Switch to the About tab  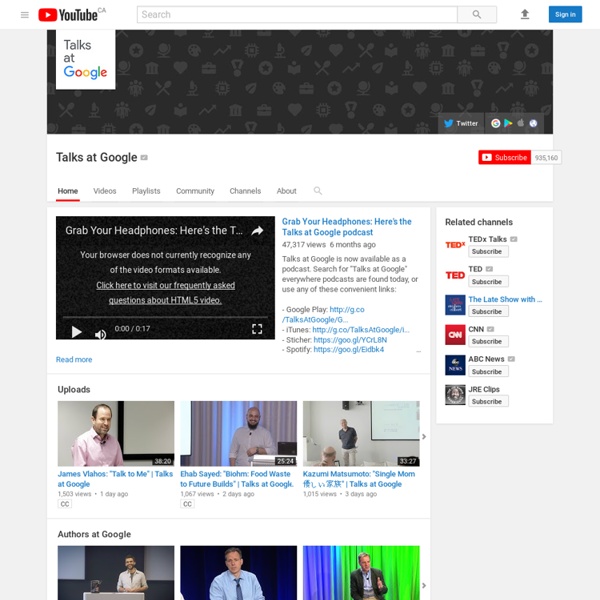pyautogui.click(x=286, y=191)
